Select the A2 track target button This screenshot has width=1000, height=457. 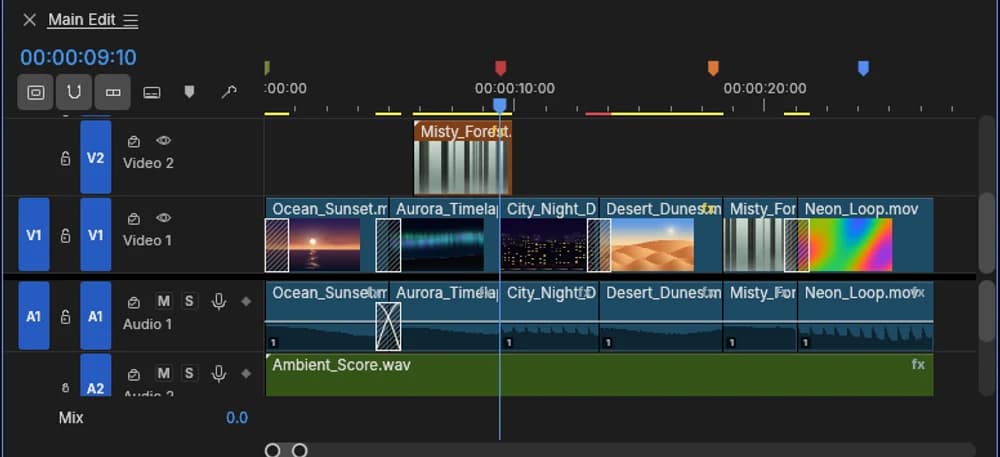pyautogui.click(x=96, y=376)
